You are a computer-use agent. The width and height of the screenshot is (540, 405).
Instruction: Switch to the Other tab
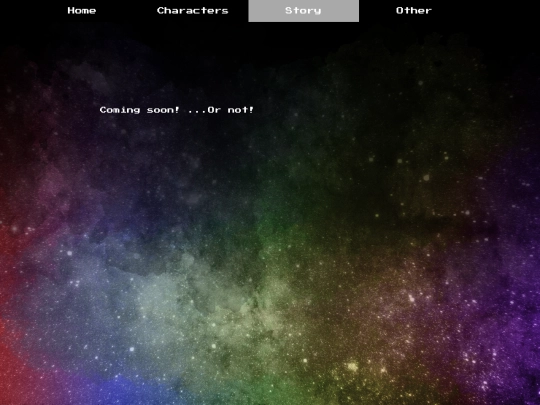(x=414, y=11)
